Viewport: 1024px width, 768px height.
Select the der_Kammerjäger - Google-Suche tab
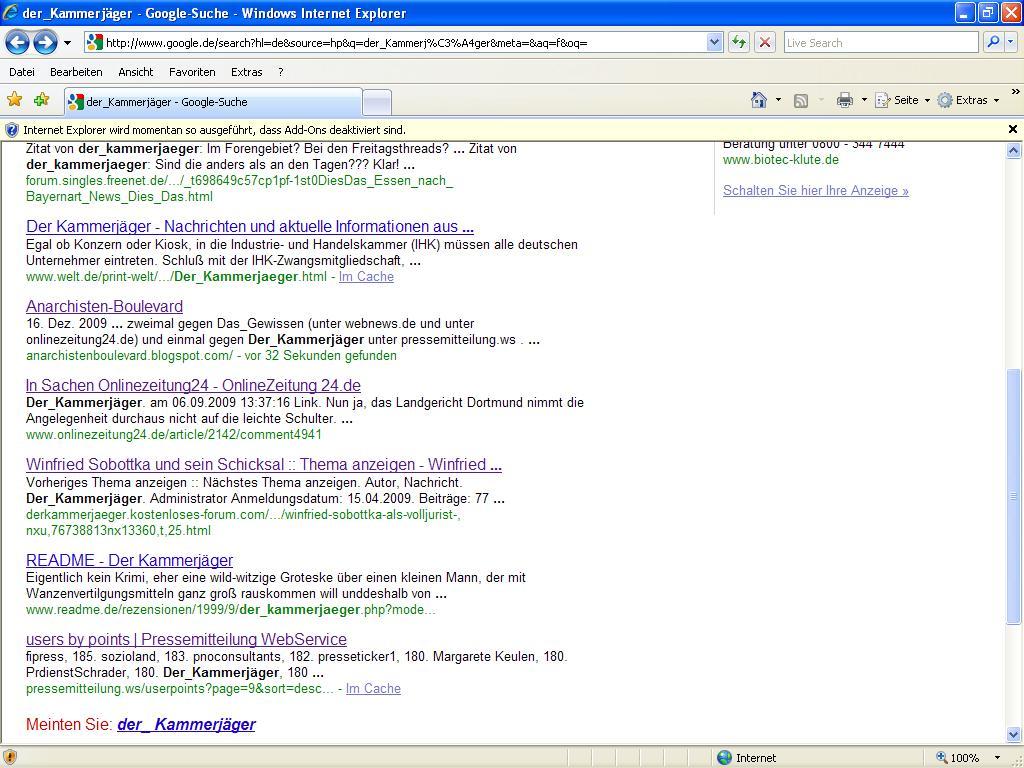(x=213, y=102)
